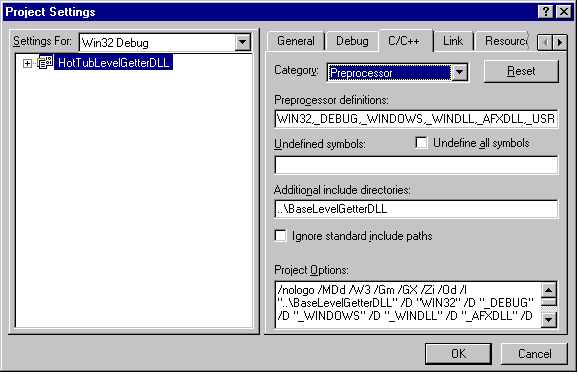Toggle Ignore standard include paths

coord(281,235)
